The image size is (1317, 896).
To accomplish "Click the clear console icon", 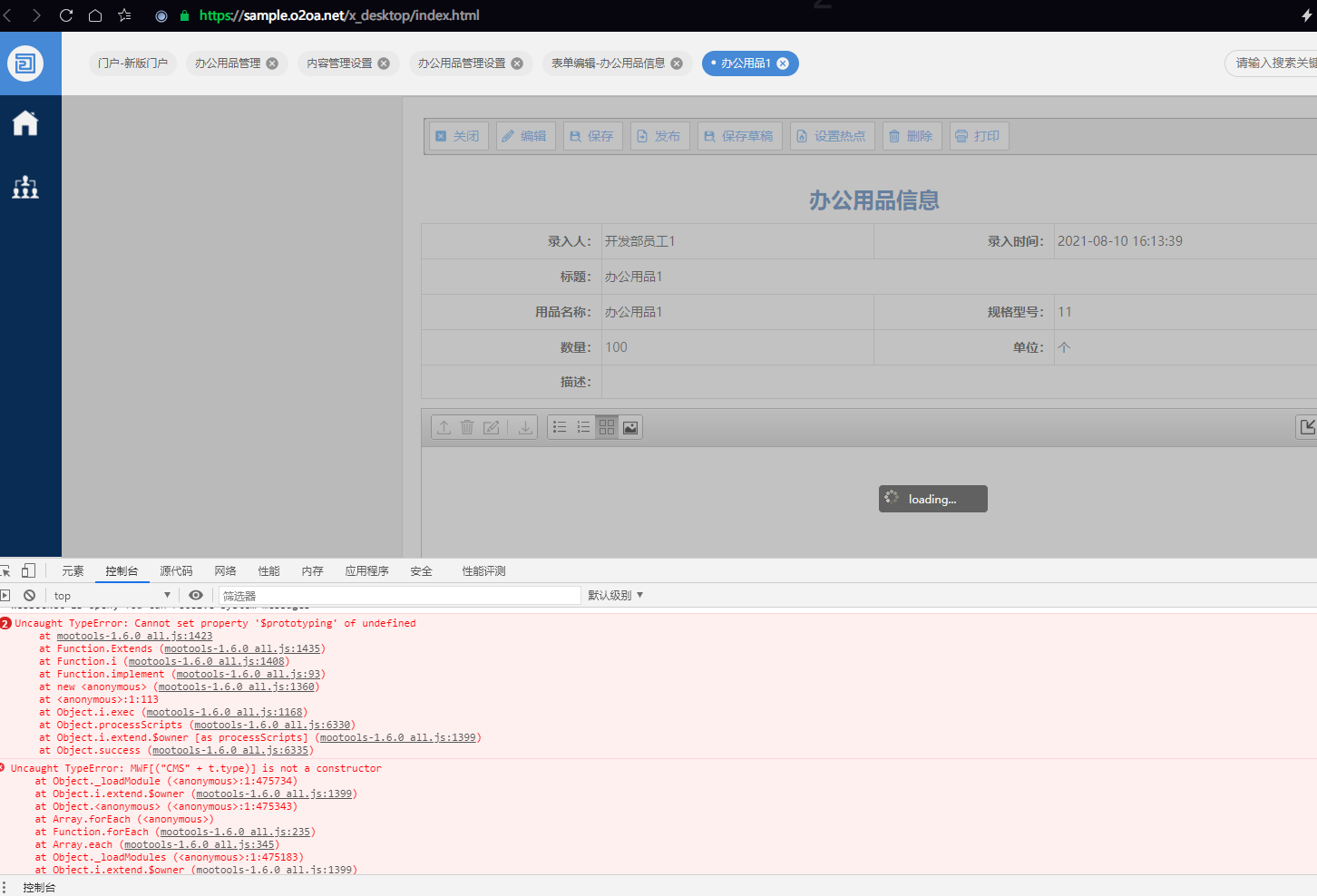I will point(30,596).
